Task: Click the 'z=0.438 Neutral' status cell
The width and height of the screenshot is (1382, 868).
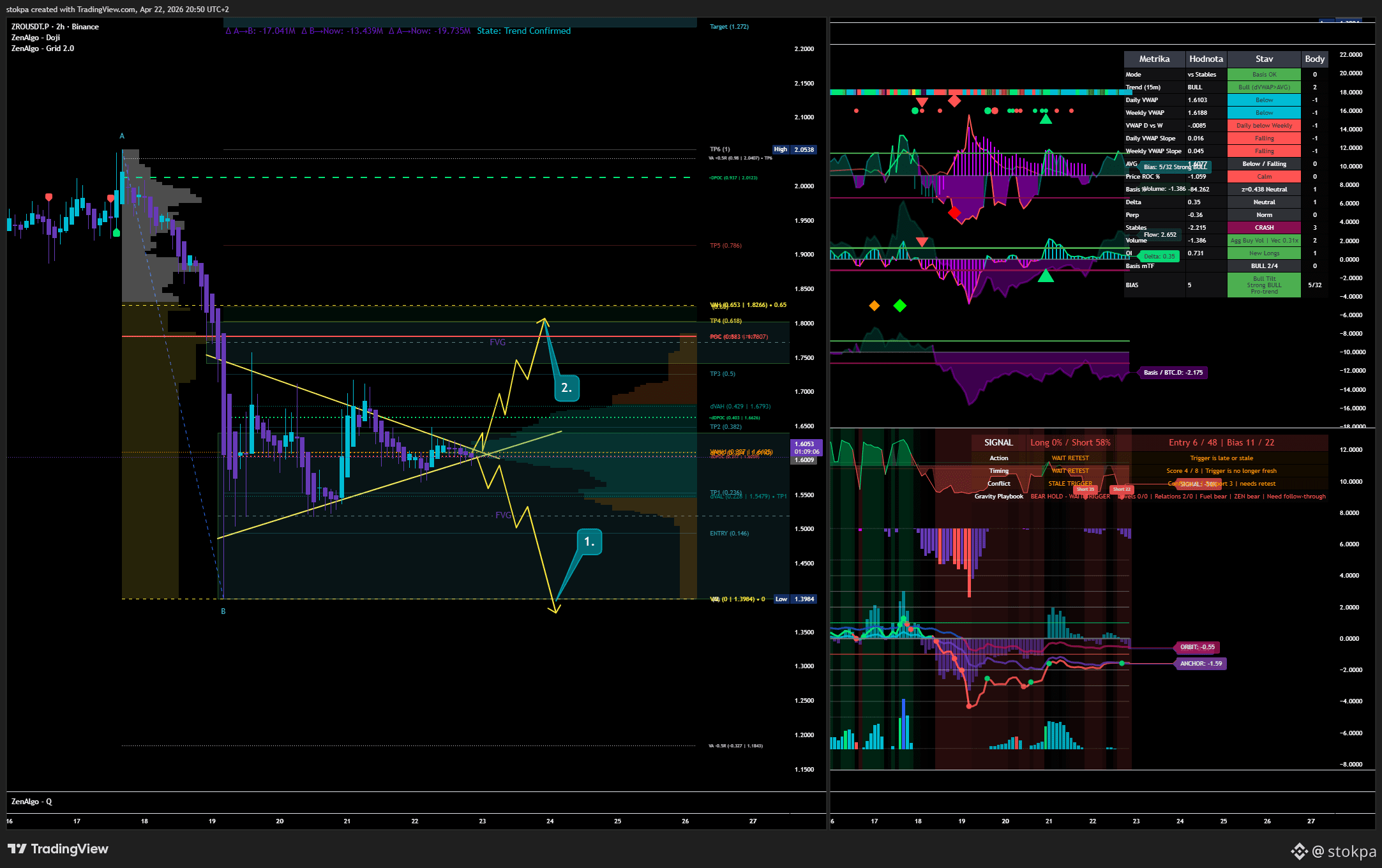Action: [1264, 190]
